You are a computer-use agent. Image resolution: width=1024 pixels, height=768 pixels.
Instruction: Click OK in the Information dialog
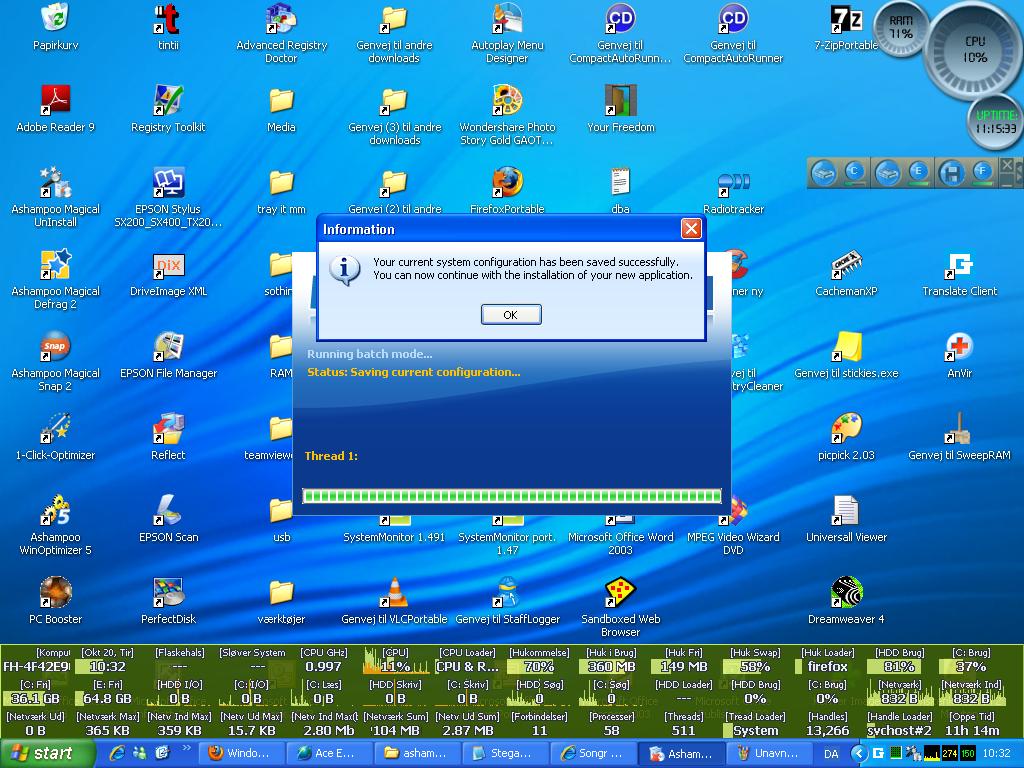511,314
